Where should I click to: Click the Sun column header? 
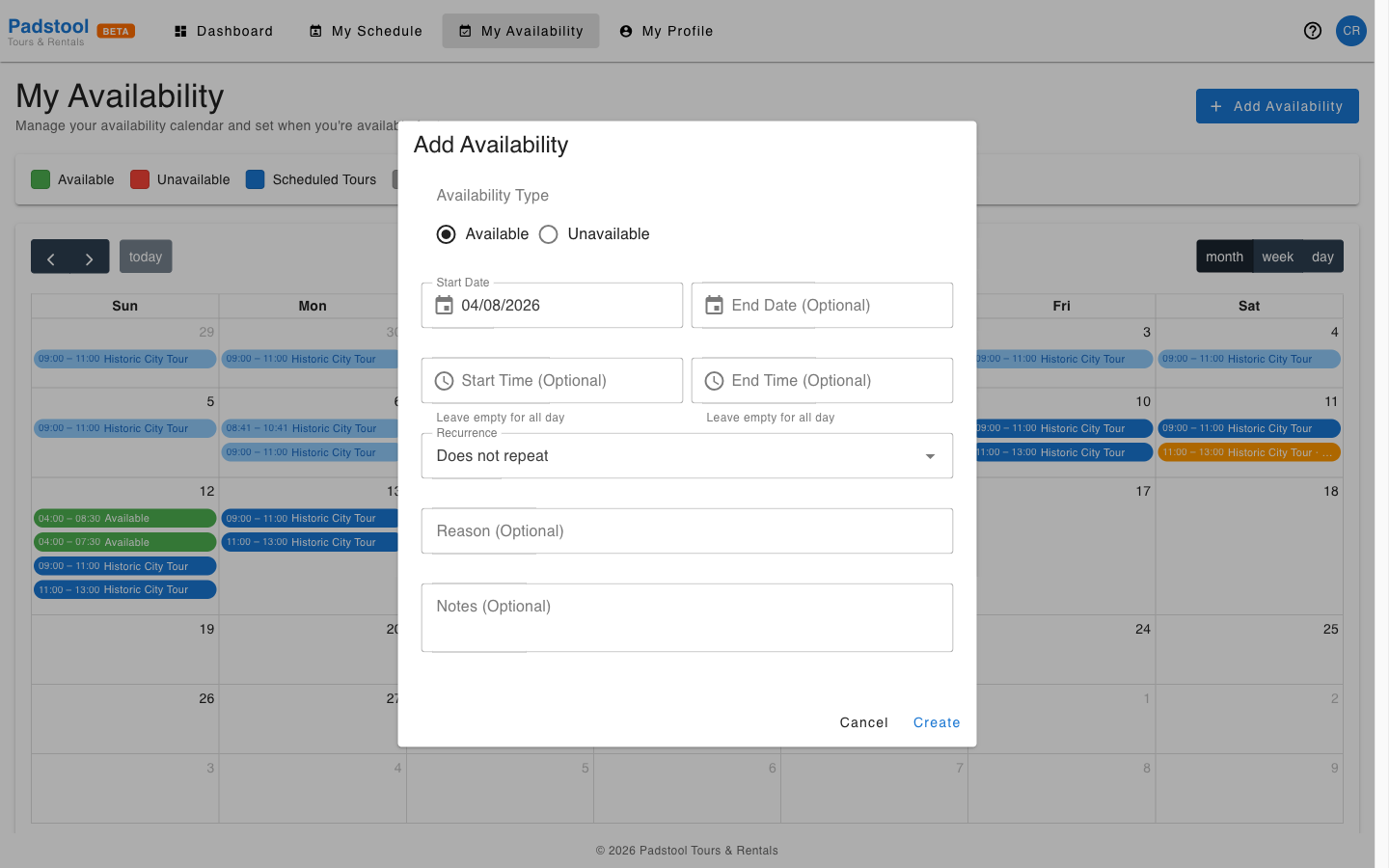(124, 306)
